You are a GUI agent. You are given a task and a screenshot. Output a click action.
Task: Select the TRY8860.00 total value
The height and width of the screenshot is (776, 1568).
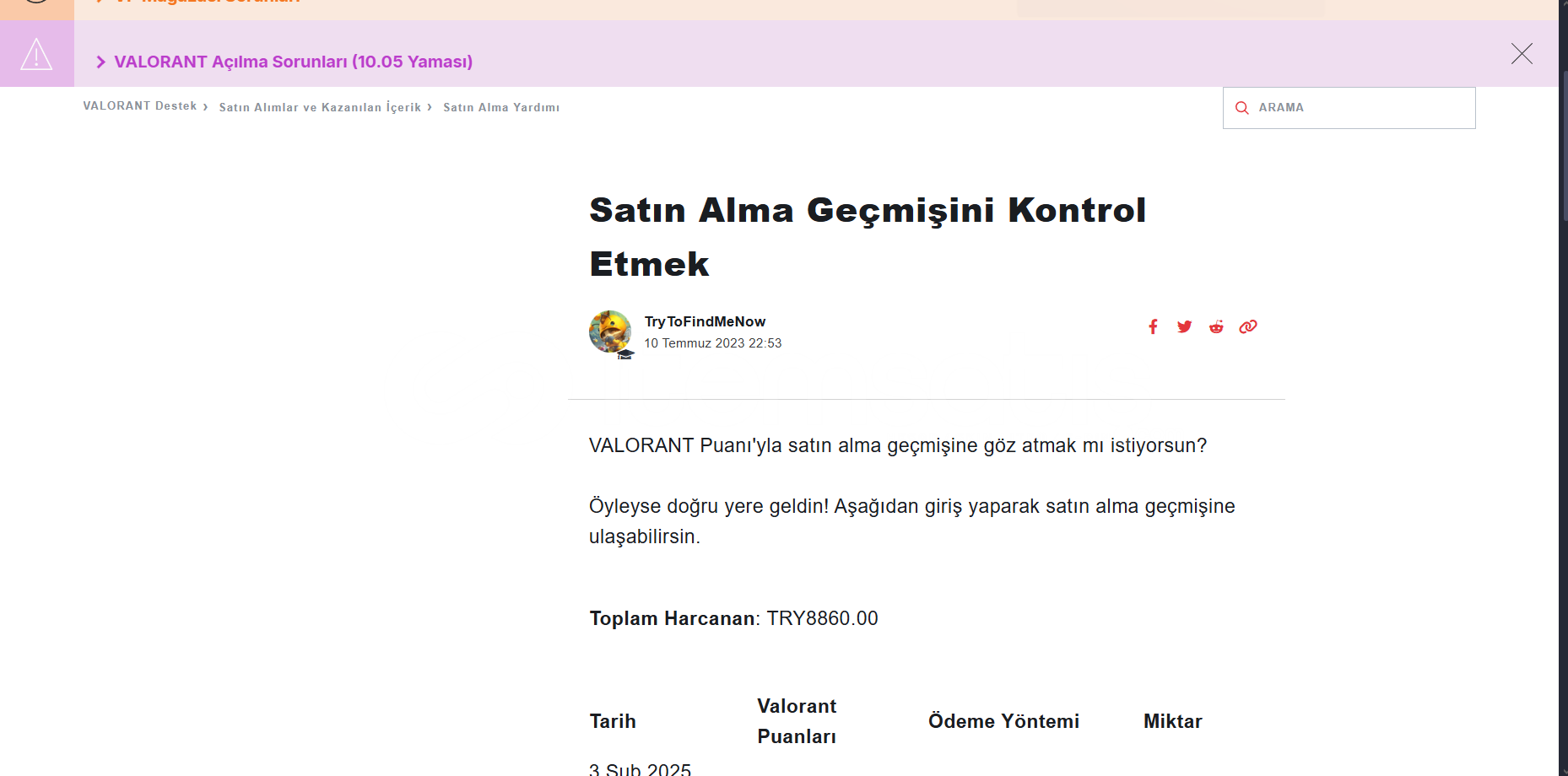(x=822, y=618)
